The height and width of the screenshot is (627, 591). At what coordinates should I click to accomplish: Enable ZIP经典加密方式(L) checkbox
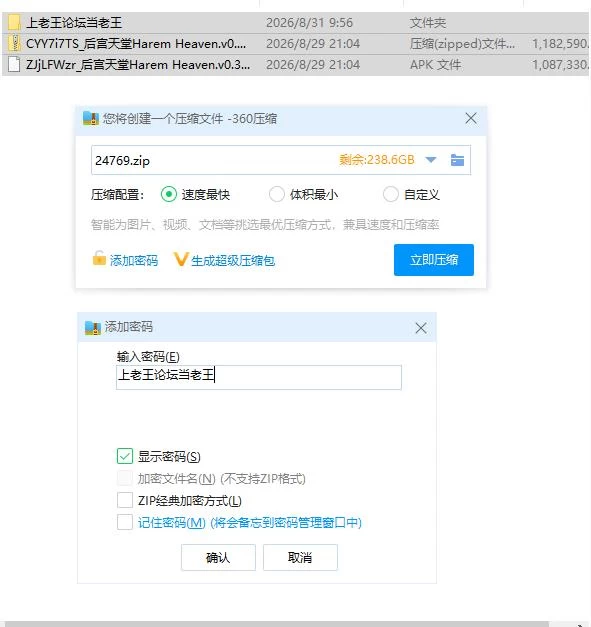click(x=125, y=500)
